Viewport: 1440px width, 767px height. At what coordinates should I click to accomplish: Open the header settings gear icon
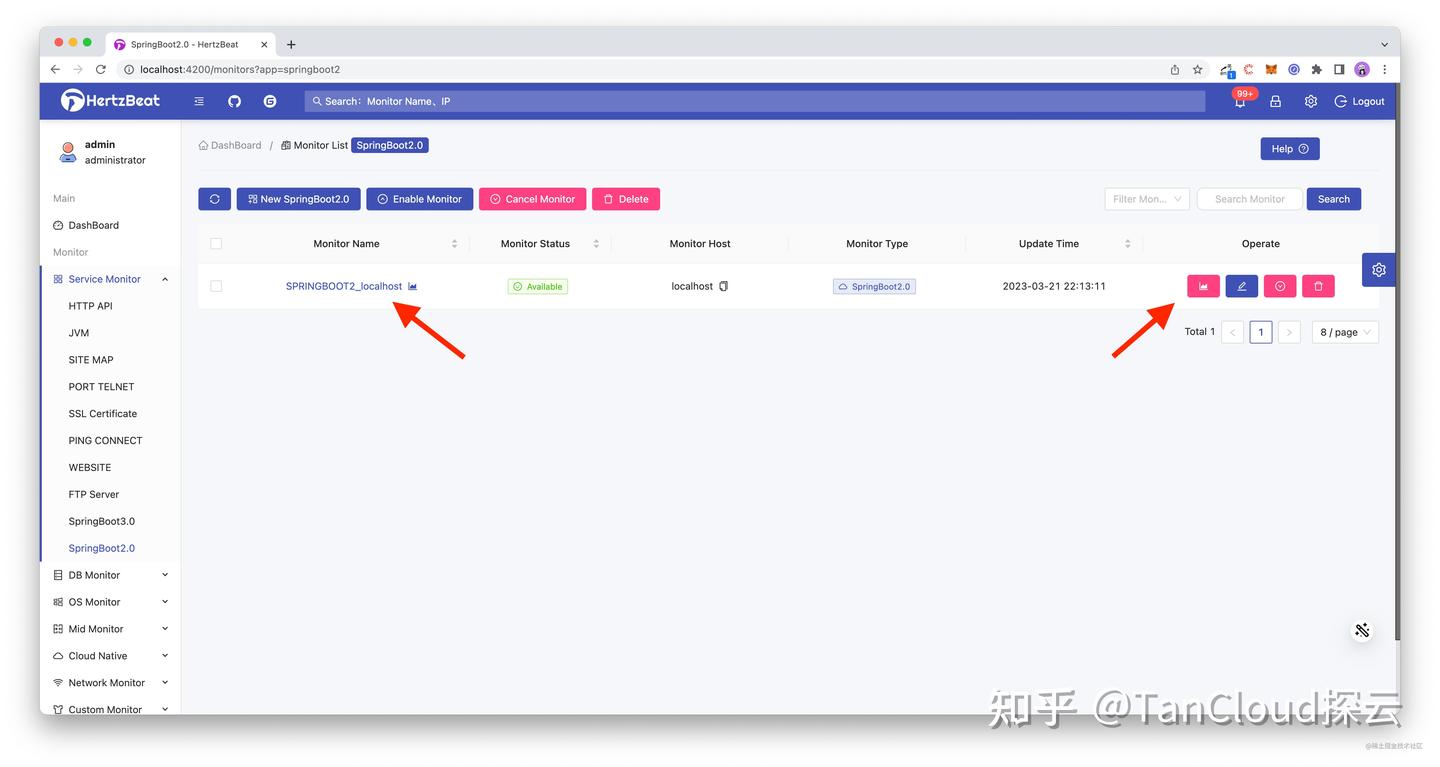tap(1311, 101)
